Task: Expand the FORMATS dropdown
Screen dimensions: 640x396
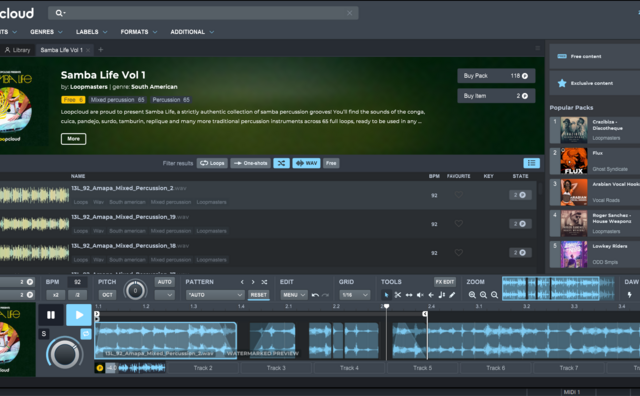Action: pyautogui.click(x=139, y=32)
